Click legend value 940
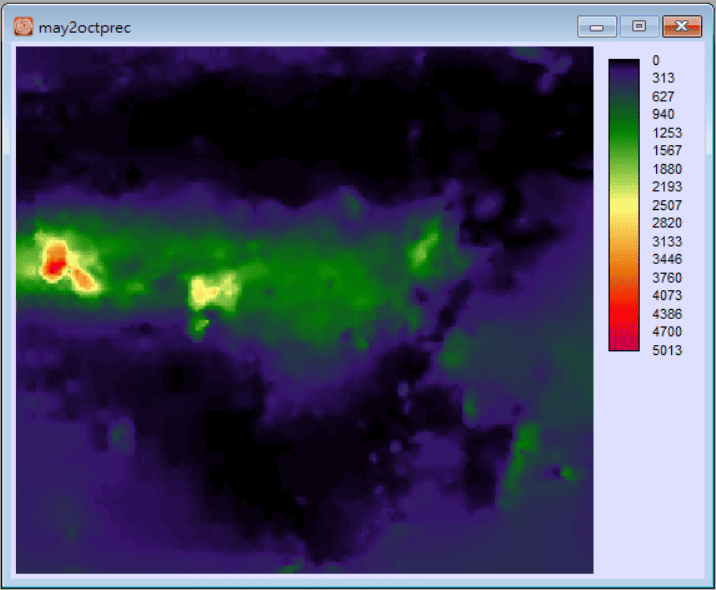 click(x=663, y=114)
